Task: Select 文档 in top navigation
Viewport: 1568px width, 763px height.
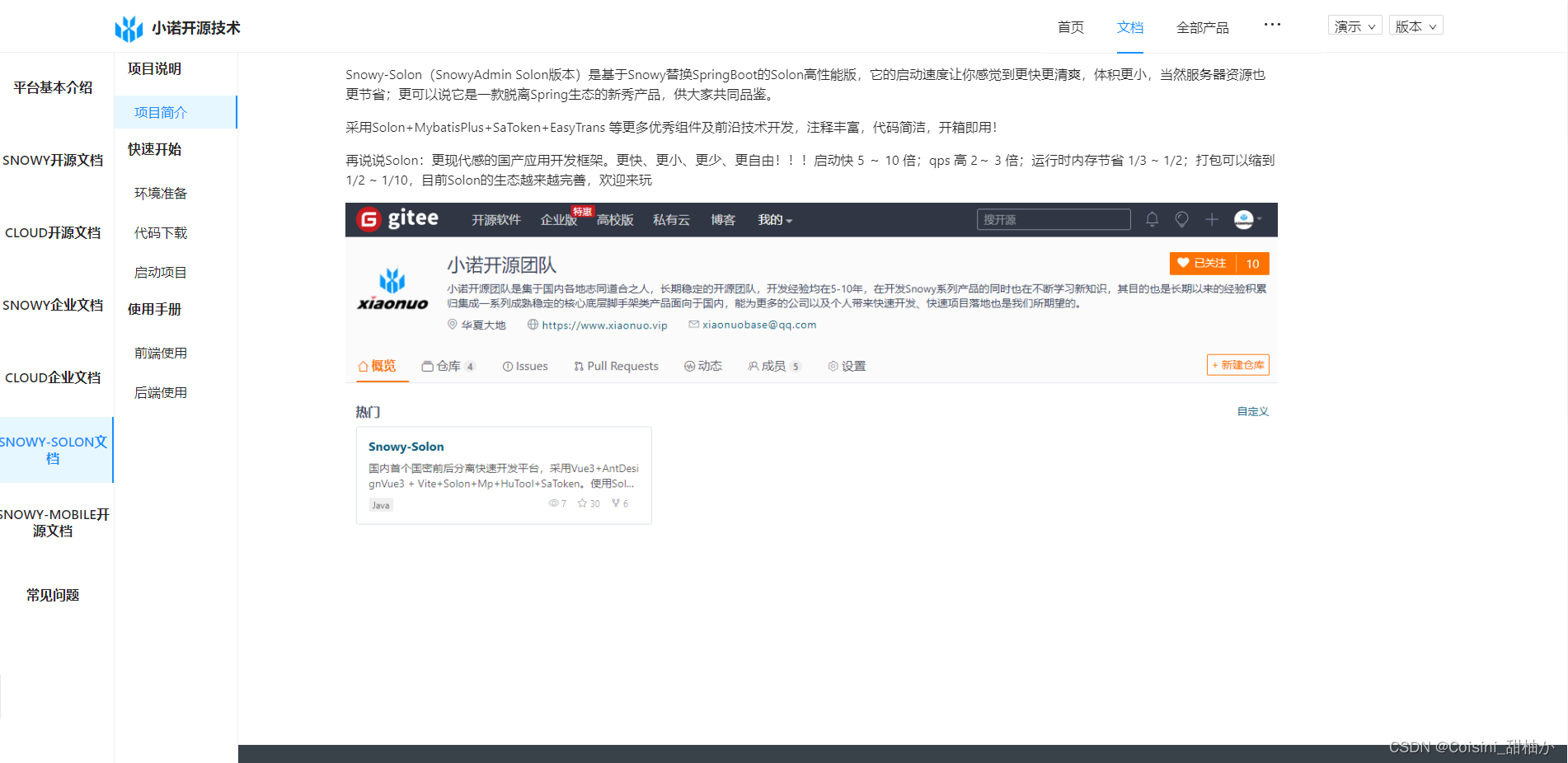Action: [1130, 27]
